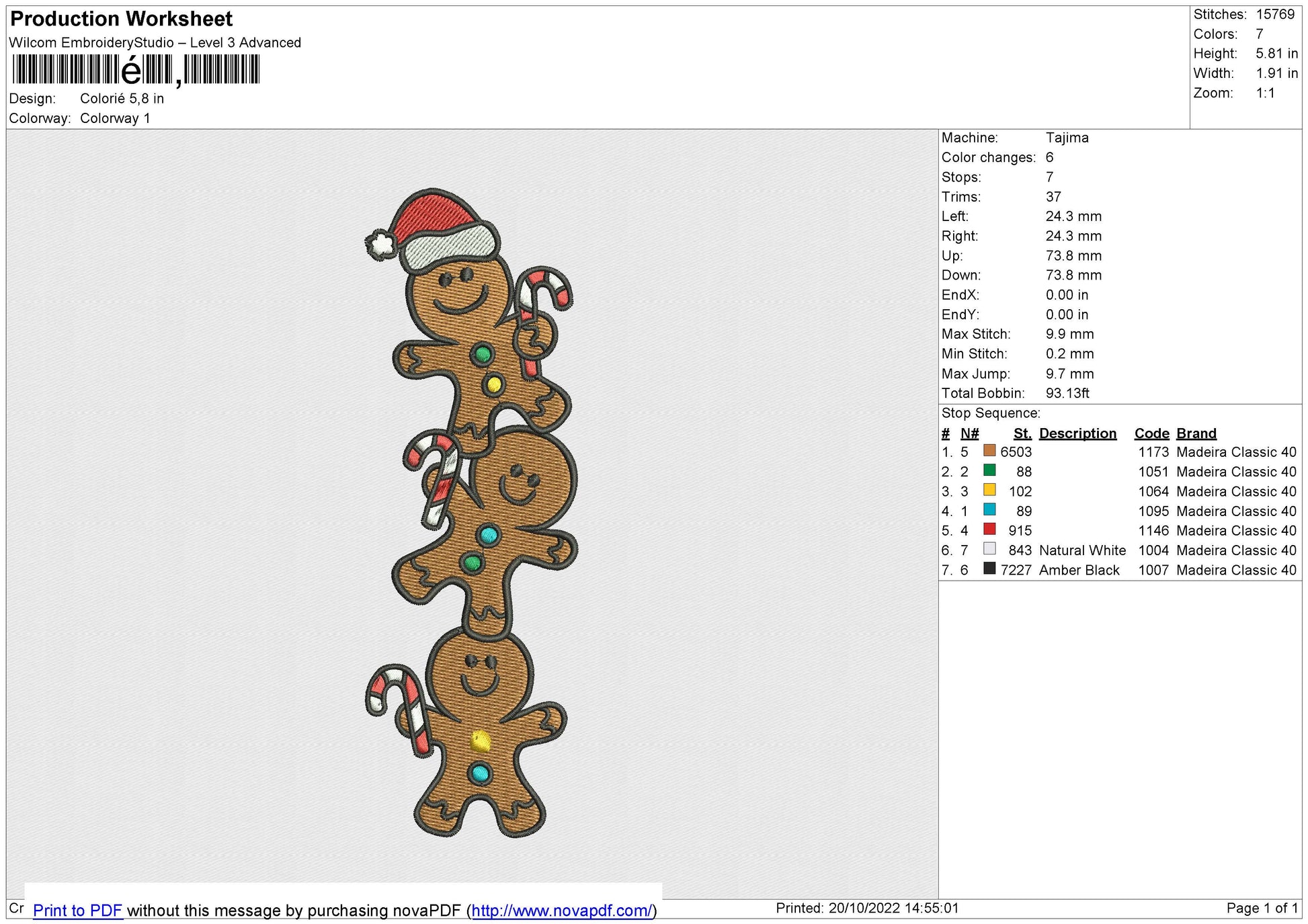Screen dimensions: 1308x924
Task: Click the green thread color swatch
Action: pyautogui.click(x=989, y=470)
